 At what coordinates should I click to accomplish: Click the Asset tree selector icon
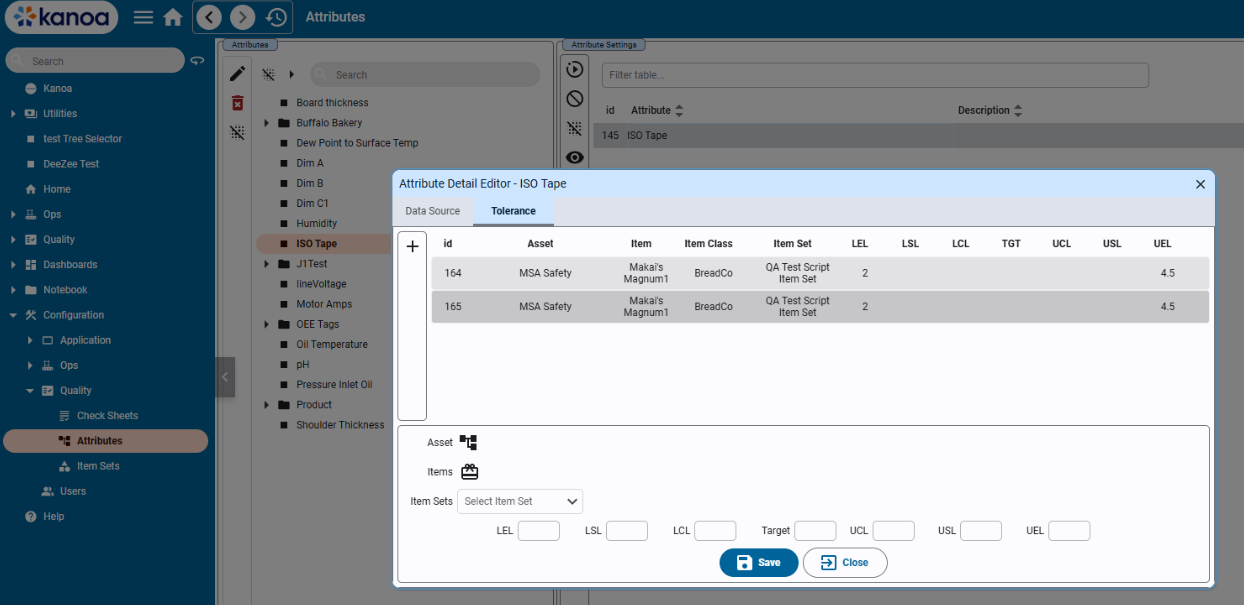click(x=468, y=442)
